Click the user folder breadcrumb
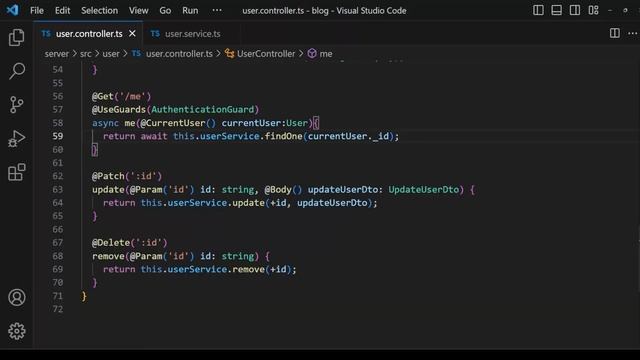This screenshot has width=640, height=360. [x=111, y=54]
